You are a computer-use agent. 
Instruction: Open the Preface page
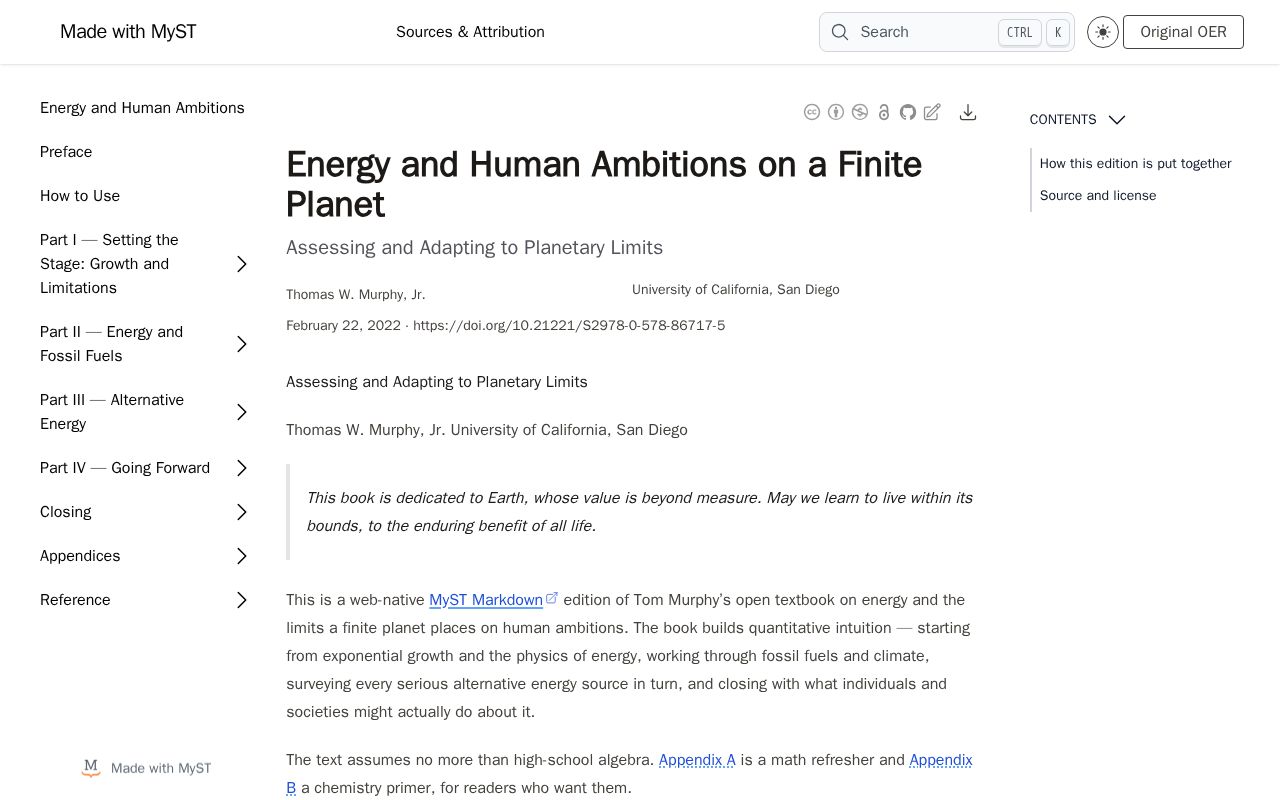tap(66, 152)
